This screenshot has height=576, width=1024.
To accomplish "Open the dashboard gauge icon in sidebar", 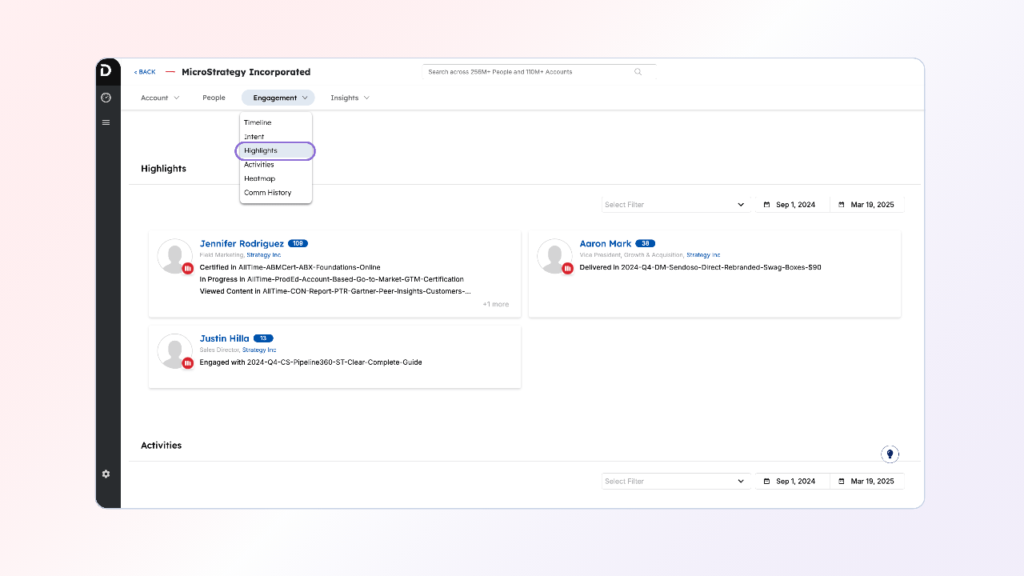I will [x=106, y=98].
